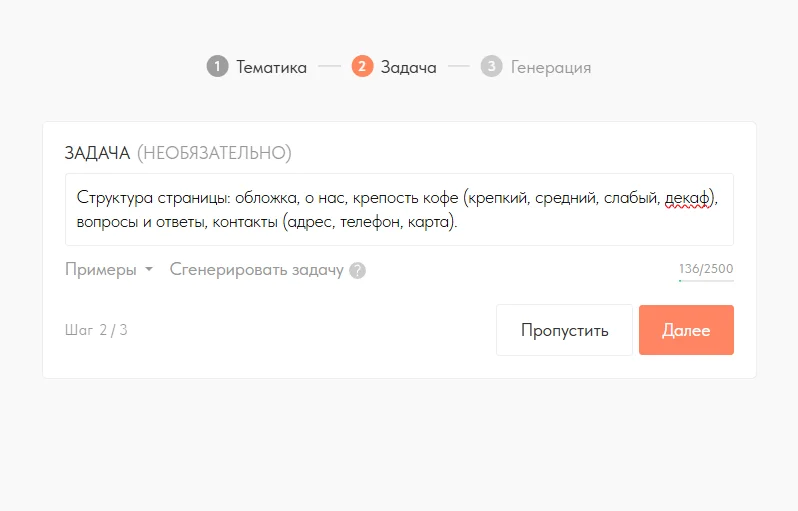This screenshot has width=798, height=511.
Task: Select the Задача step label
Action: coord(408,68)
